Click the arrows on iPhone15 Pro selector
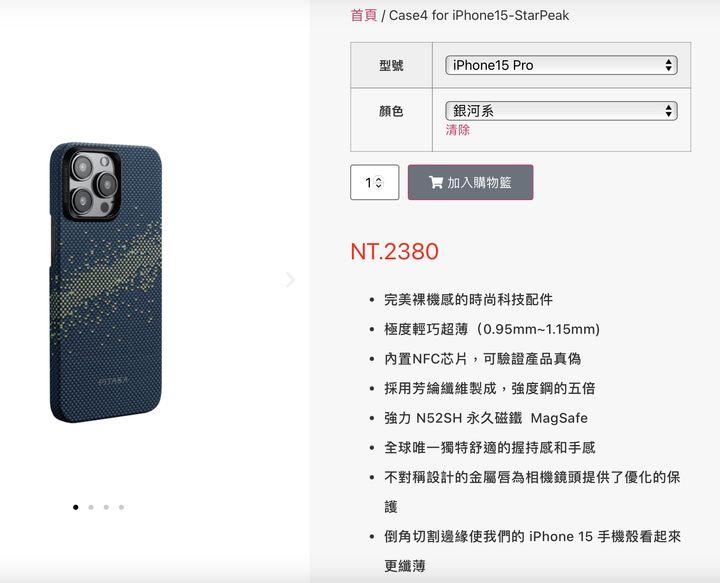Viewport: 720px width, 583px height. (x=669, y=65)
